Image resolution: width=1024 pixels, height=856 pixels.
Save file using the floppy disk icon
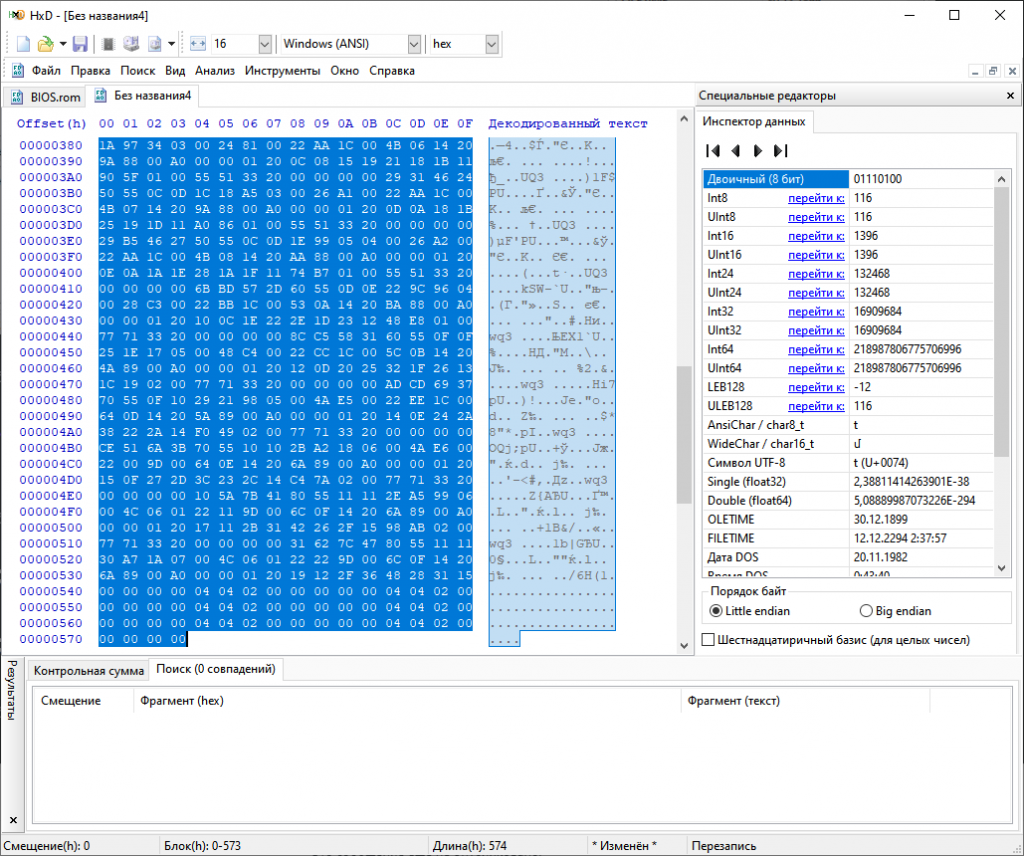(x=80, y=44)
